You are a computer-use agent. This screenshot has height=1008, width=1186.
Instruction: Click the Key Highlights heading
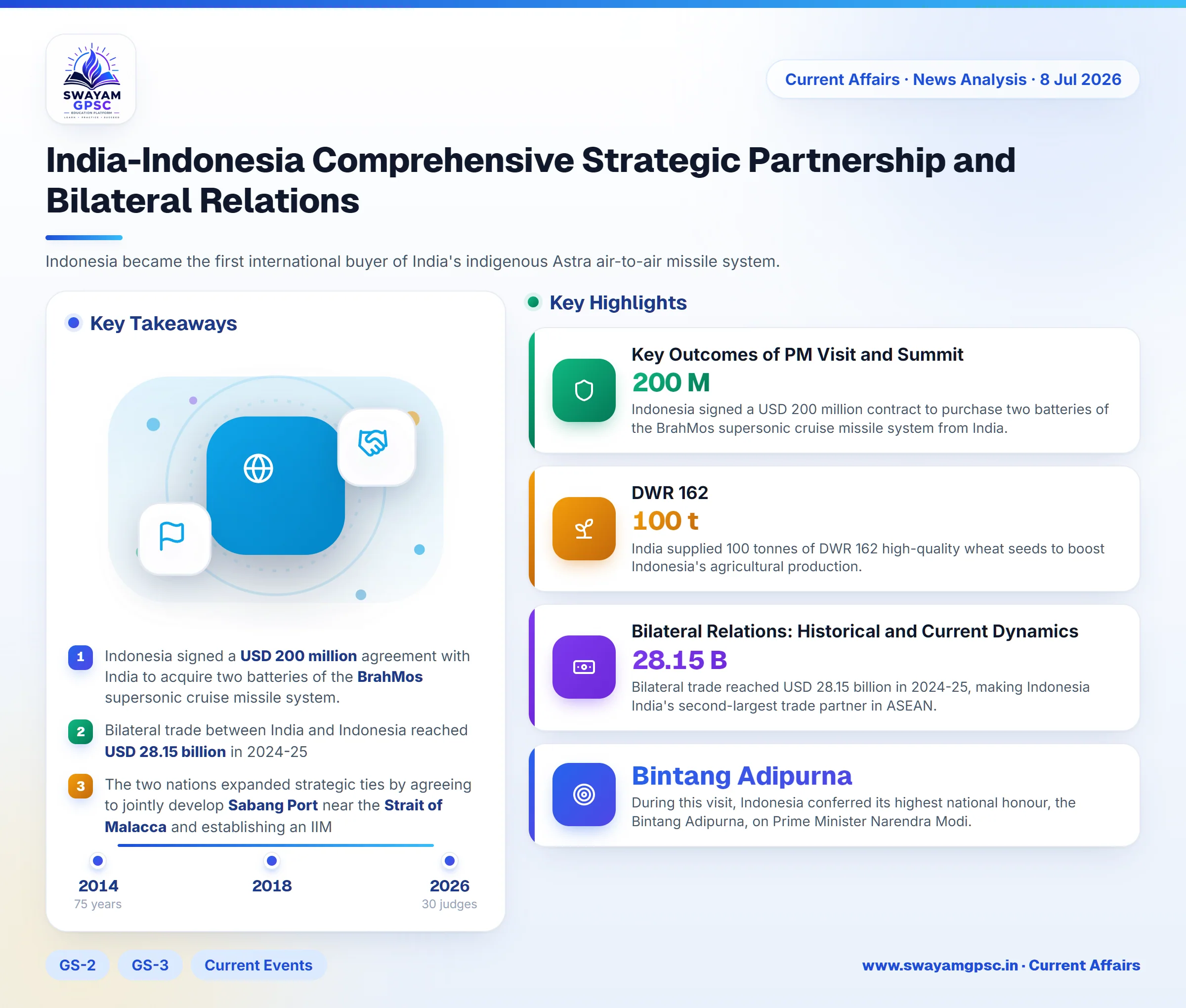618,303
